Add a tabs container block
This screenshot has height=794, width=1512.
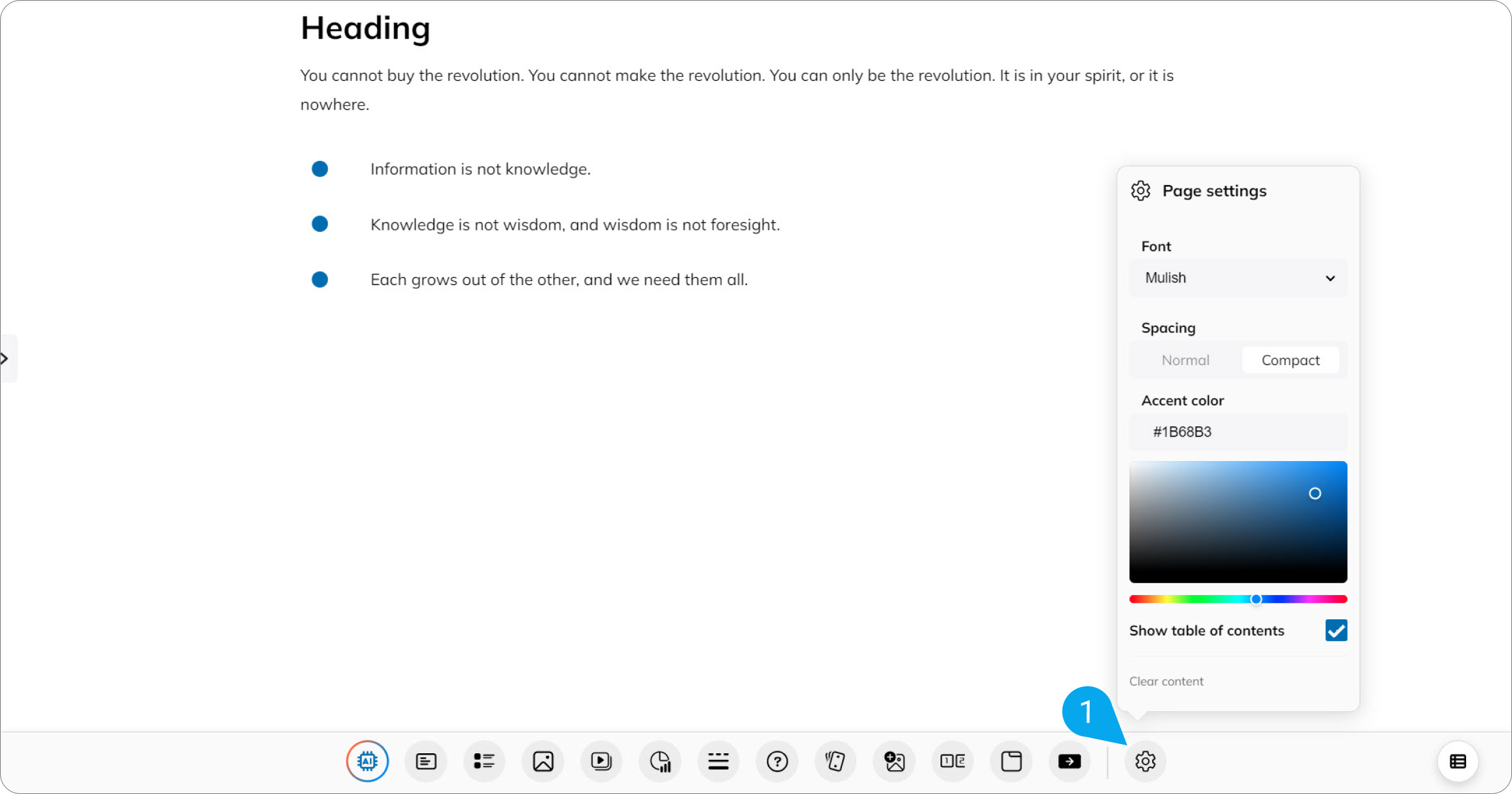coord(1011,761)
